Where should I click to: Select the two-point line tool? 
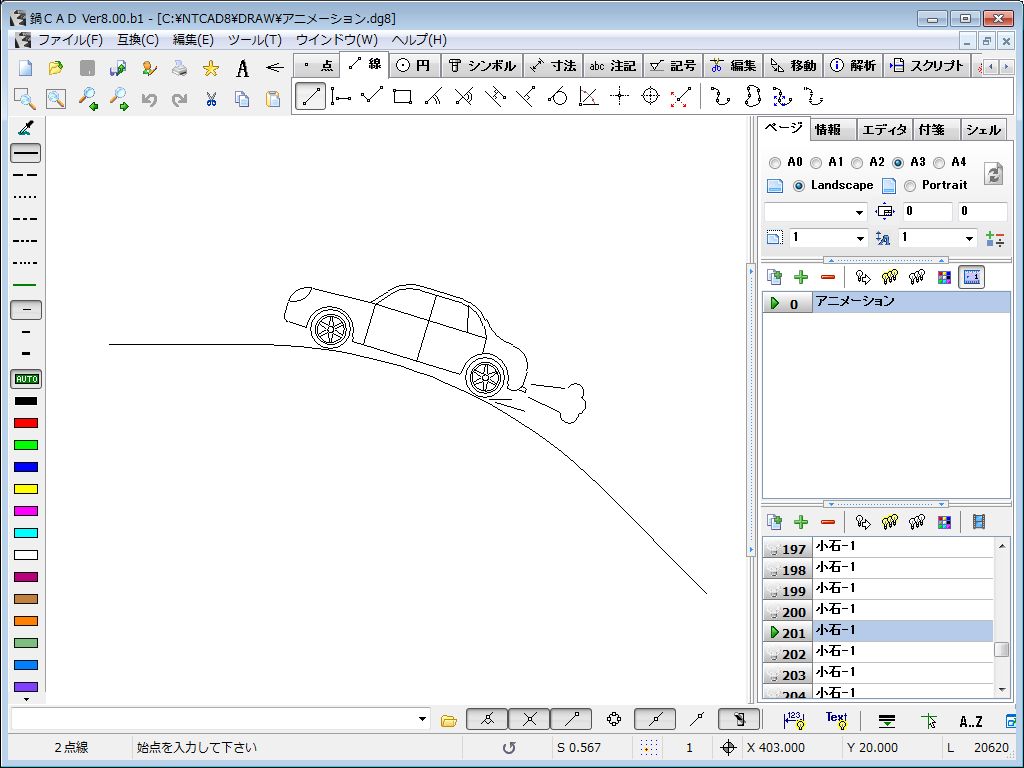[310, 97]
